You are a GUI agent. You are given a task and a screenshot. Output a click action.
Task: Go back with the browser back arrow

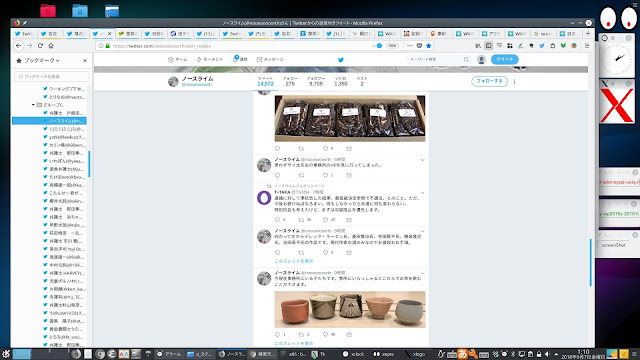[19, 46]
